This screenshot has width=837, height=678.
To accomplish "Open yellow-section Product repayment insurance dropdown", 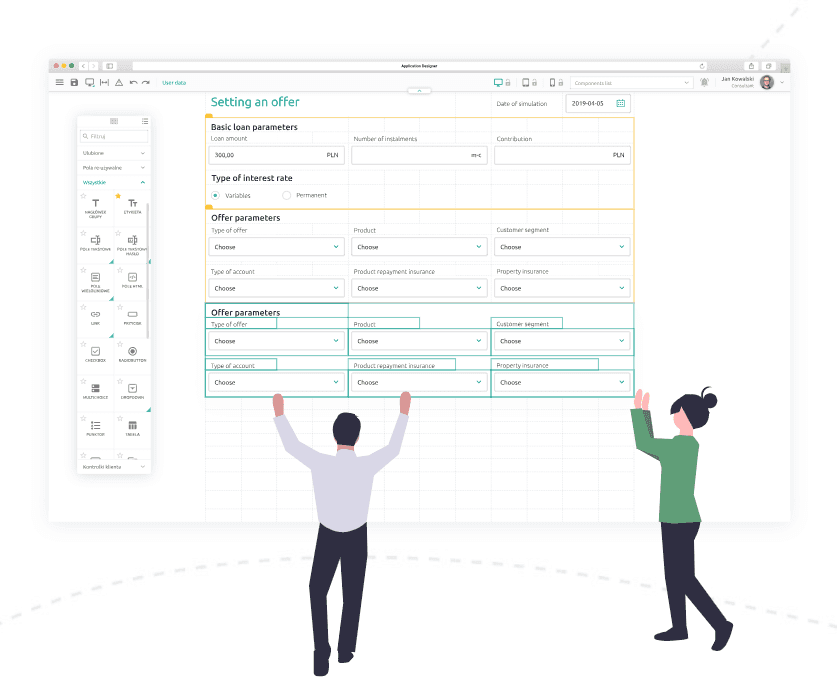I will (419, 288).
